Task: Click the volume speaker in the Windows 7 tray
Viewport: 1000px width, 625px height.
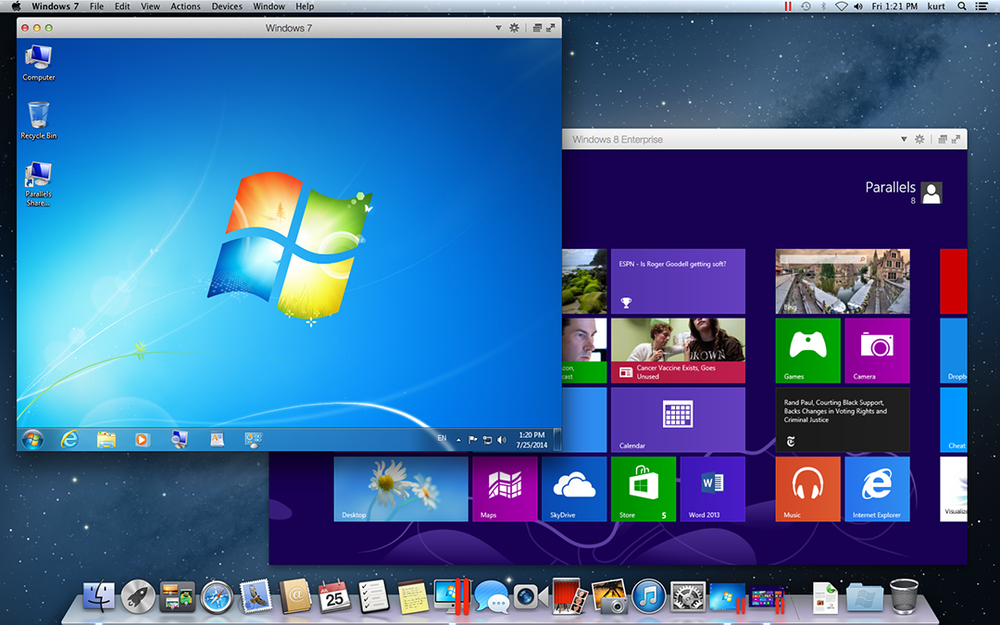Action: coord(501,439)
